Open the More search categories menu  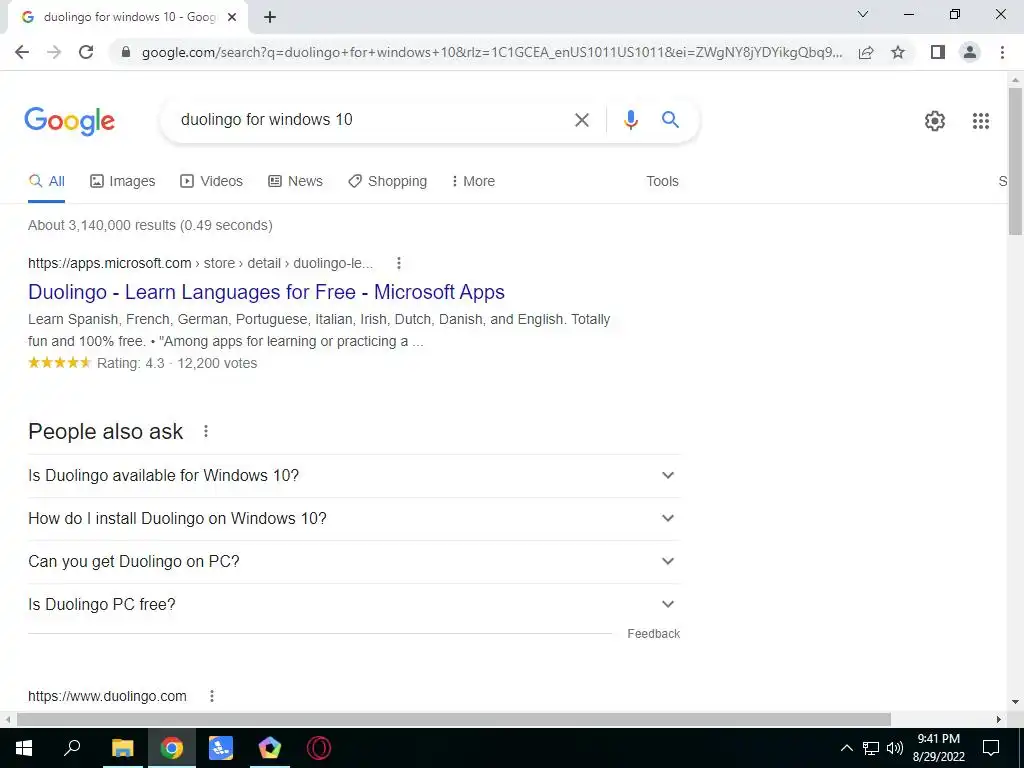pos(473,181)
